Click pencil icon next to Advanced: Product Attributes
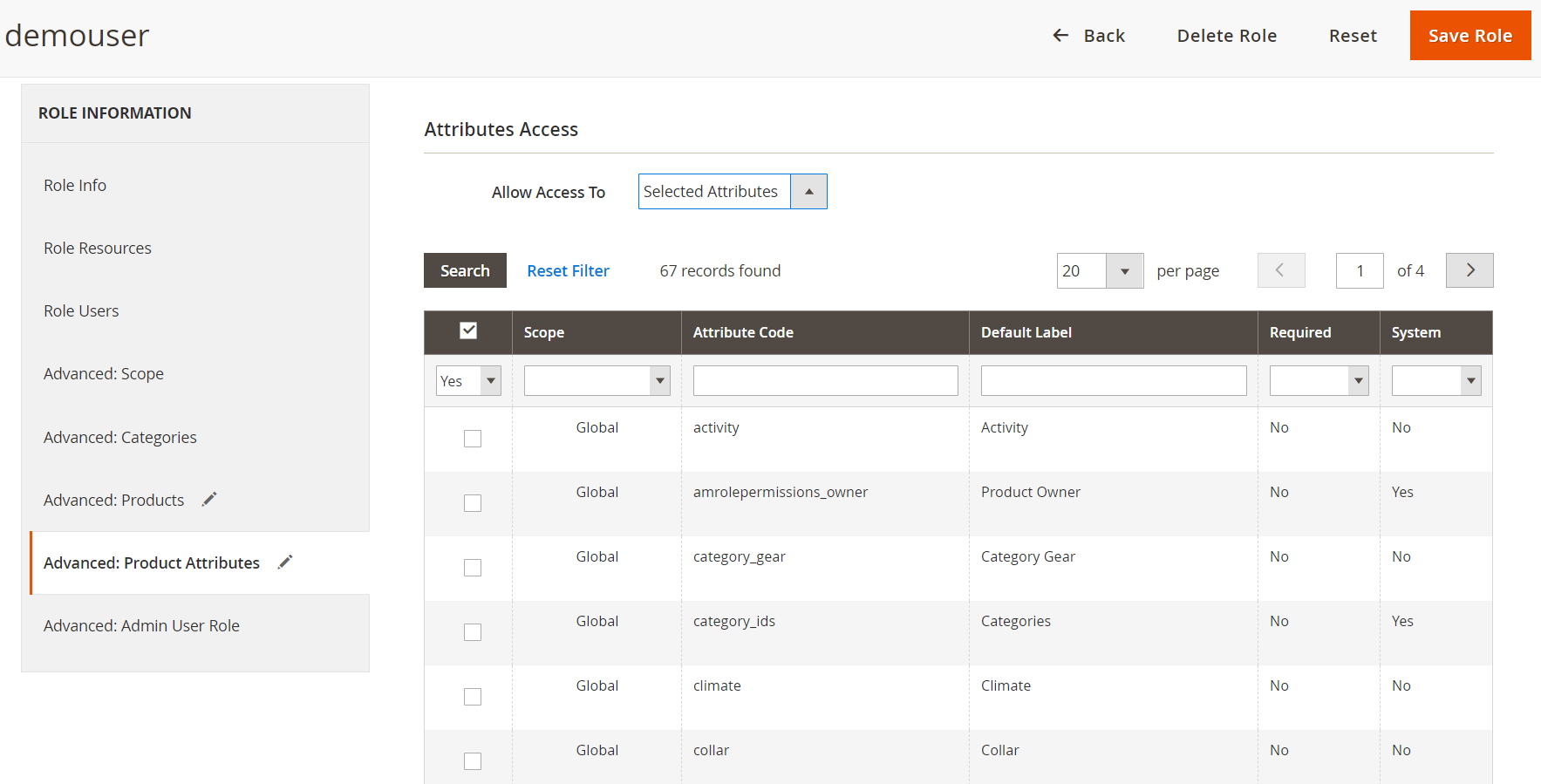The height and width of the screenshot is (784, 1541). point(285,562)
